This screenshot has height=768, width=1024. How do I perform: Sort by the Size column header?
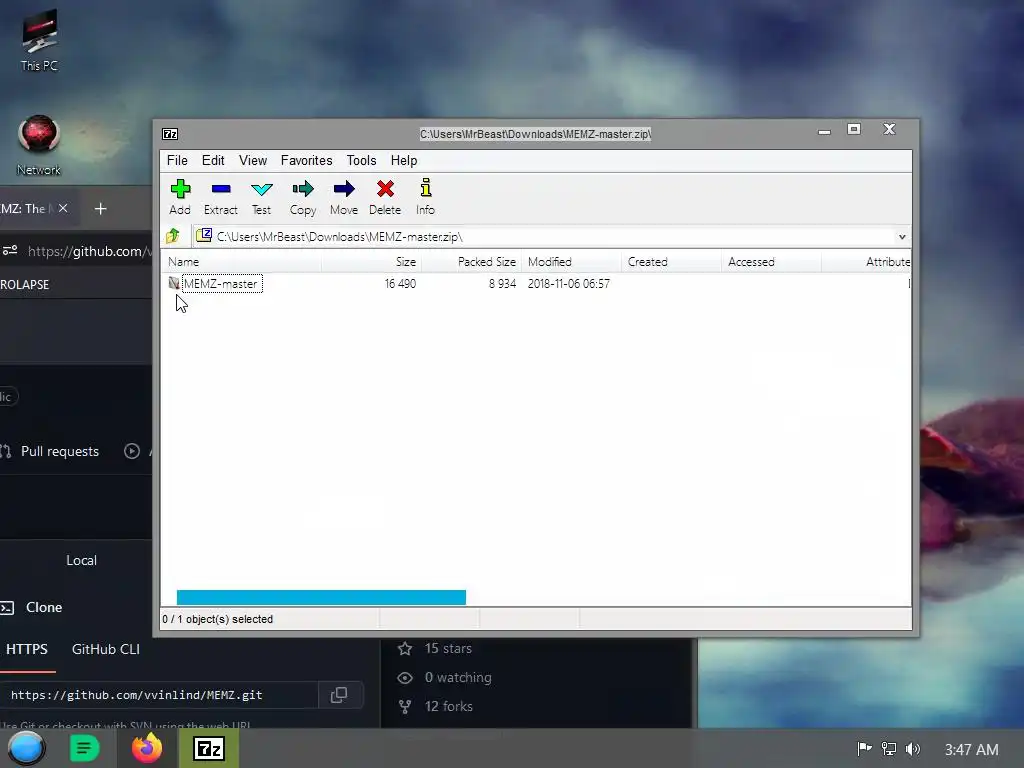[371, 262]
